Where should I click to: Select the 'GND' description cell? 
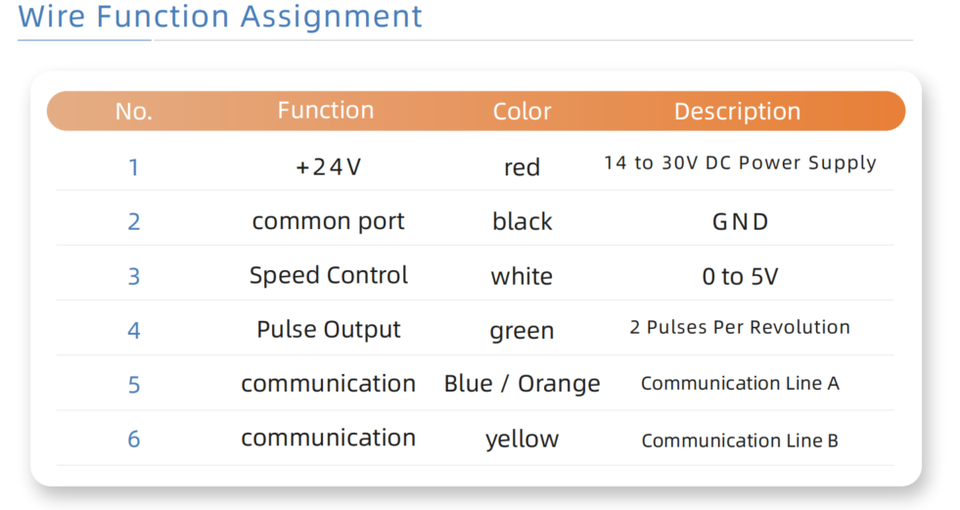point(740,222)
